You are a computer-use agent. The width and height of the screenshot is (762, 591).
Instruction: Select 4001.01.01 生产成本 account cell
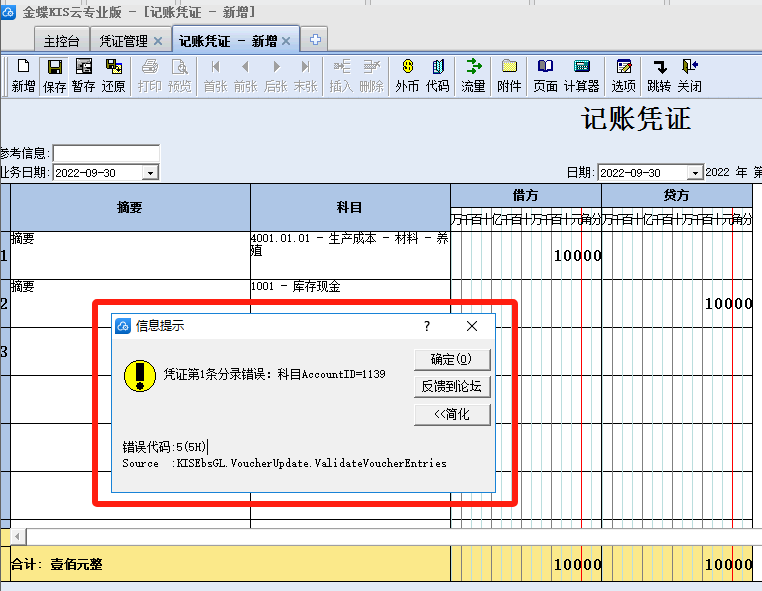350,255
